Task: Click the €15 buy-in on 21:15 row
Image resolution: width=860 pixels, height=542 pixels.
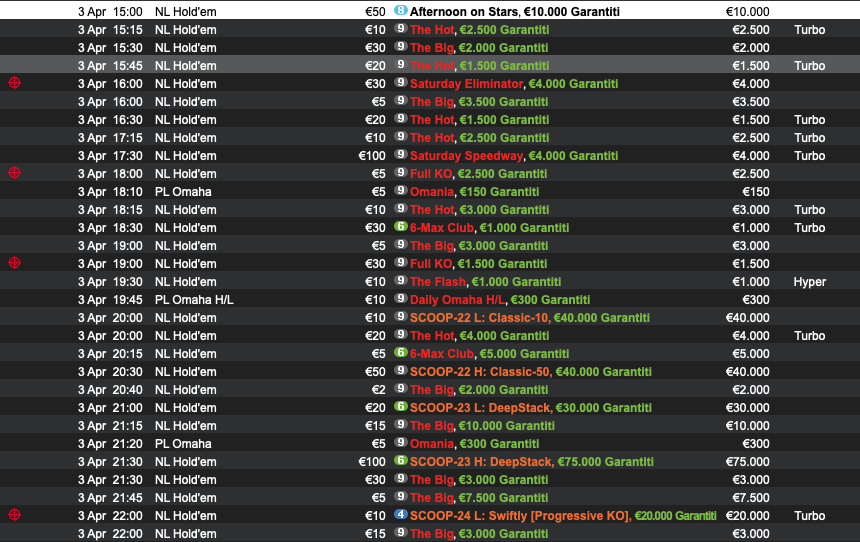Action: (375, 426)
